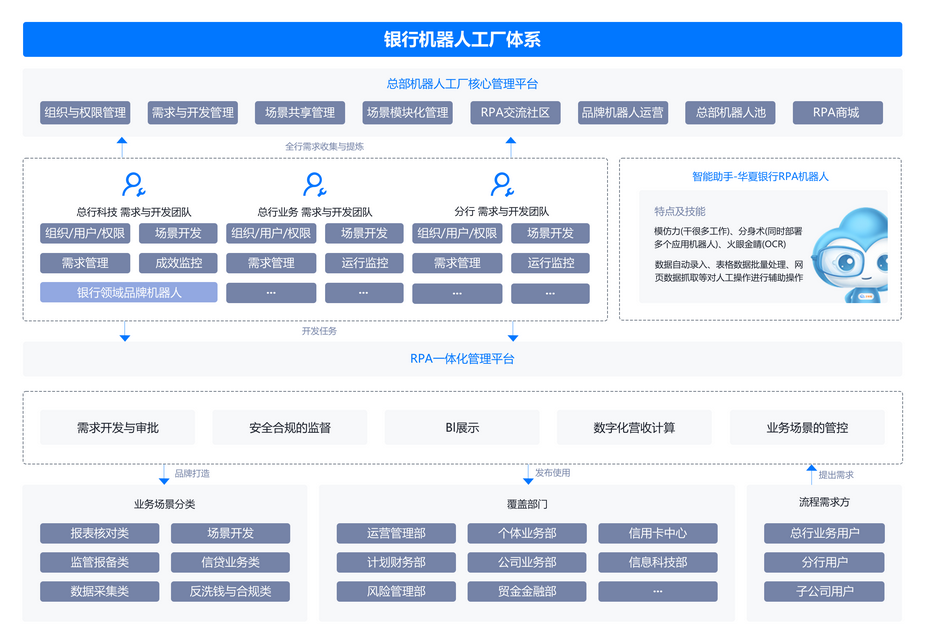Click the user-wrench icon above 总行科技 team
Image resolution: width=927 pixels, height=628 pixels.
click(x=134, y=185)
